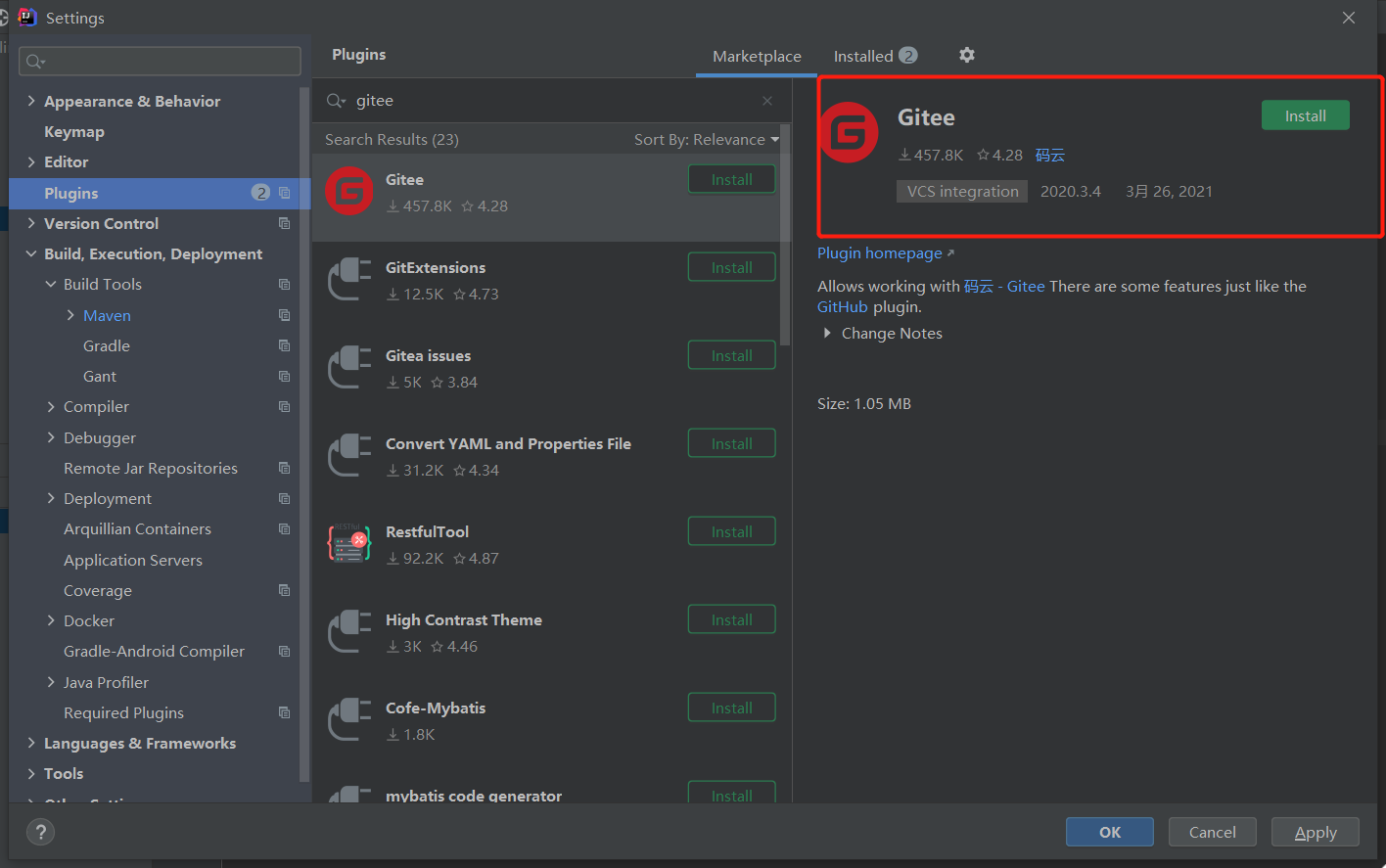Click the project-level icon next to Version Control
1386x868 pixels.
click(x=284, y=223)
